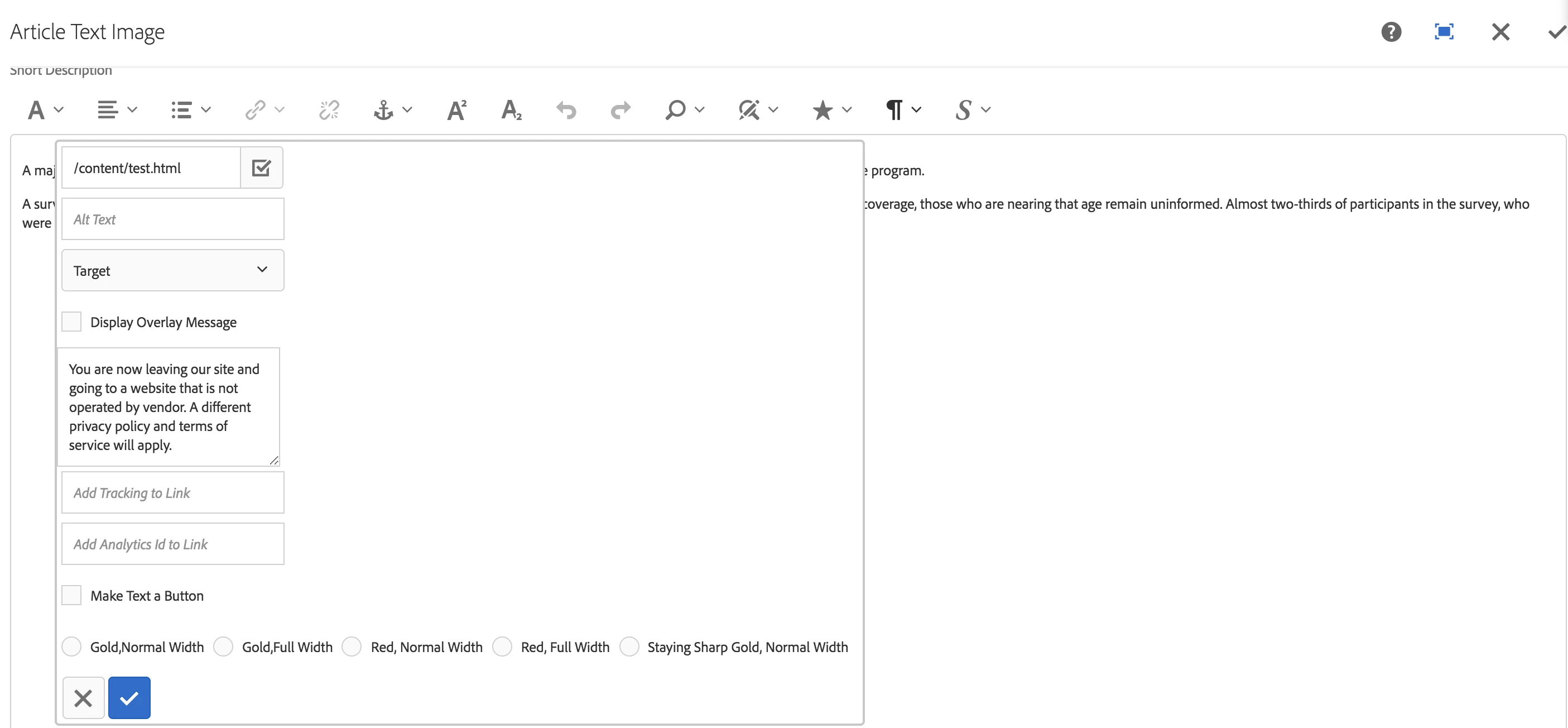1568x728 pixels.
Task: Toggle fullscreen mode icon
Action: (x=1444, y=32)
